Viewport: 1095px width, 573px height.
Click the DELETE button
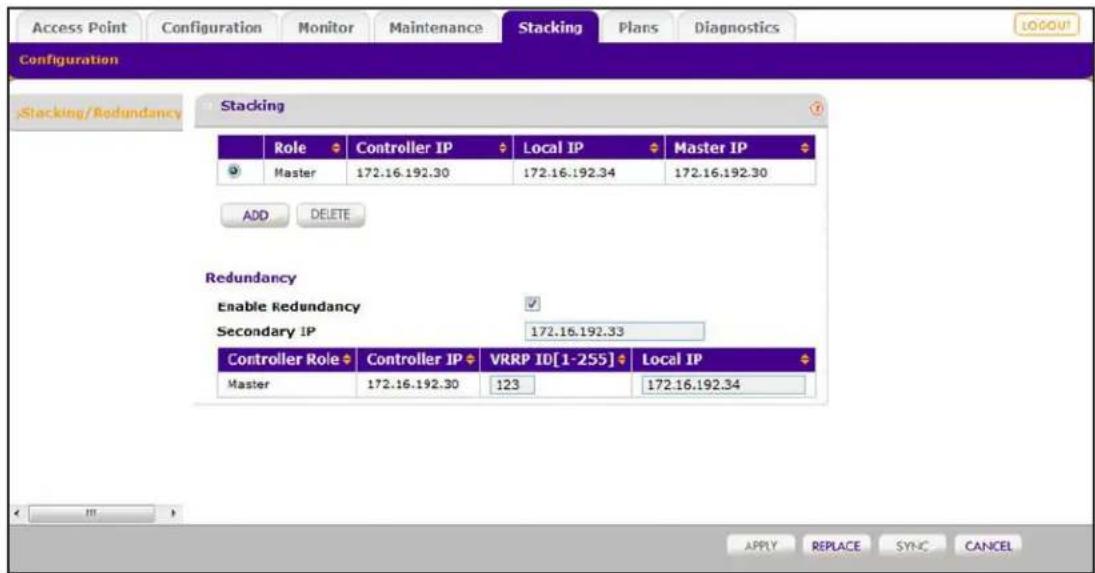pos(330,215)
